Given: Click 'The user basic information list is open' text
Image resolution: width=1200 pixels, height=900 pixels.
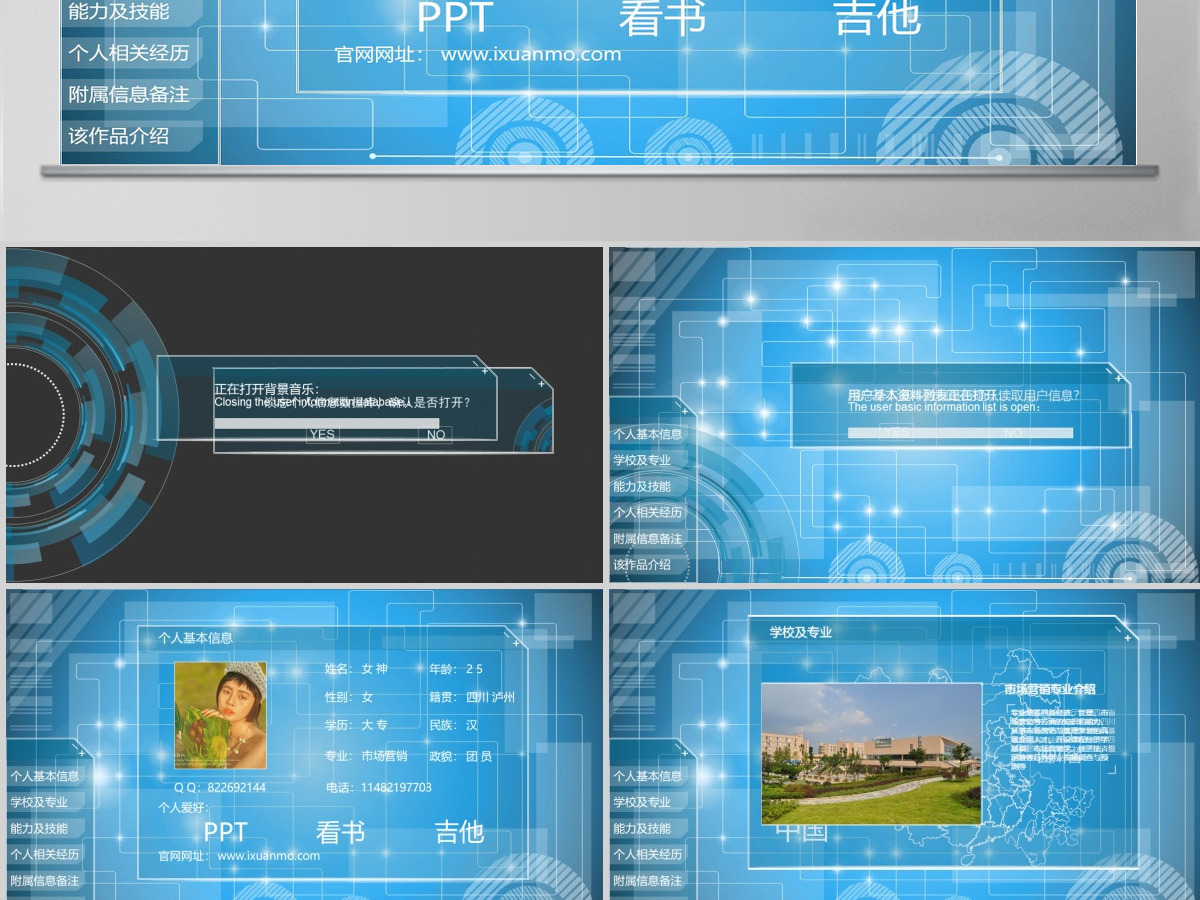Looking at the screenshot, I should pos(945,407).
